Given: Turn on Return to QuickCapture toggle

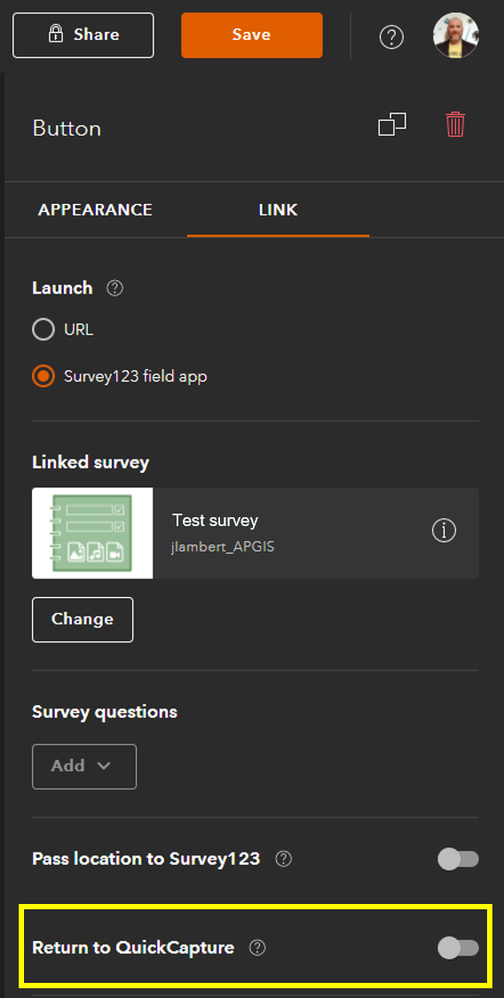Looking at the screenshot, I should (458, 948).
